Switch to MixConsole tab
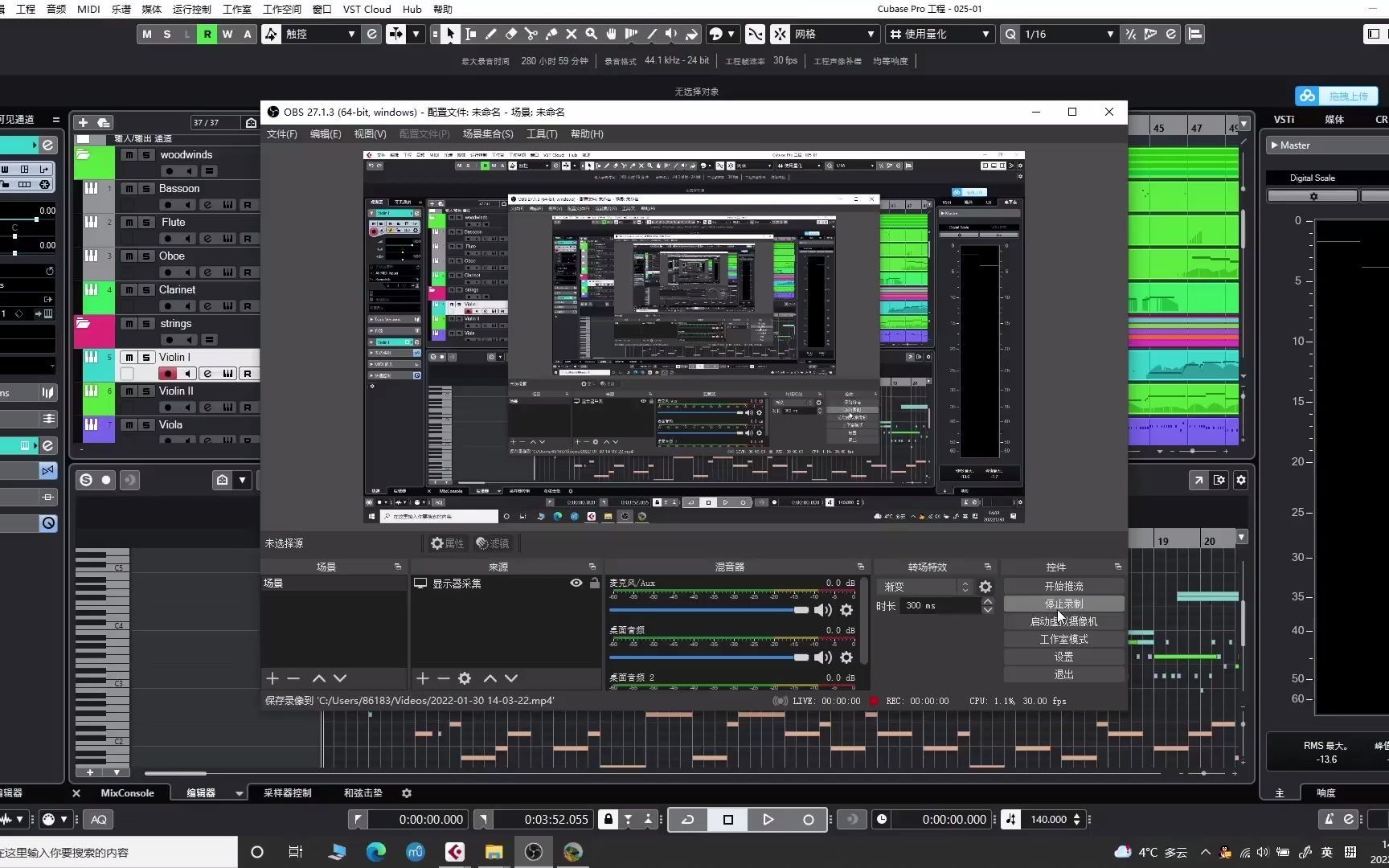The height and width of the screenshot is (868, 1389). coord(127,793)
